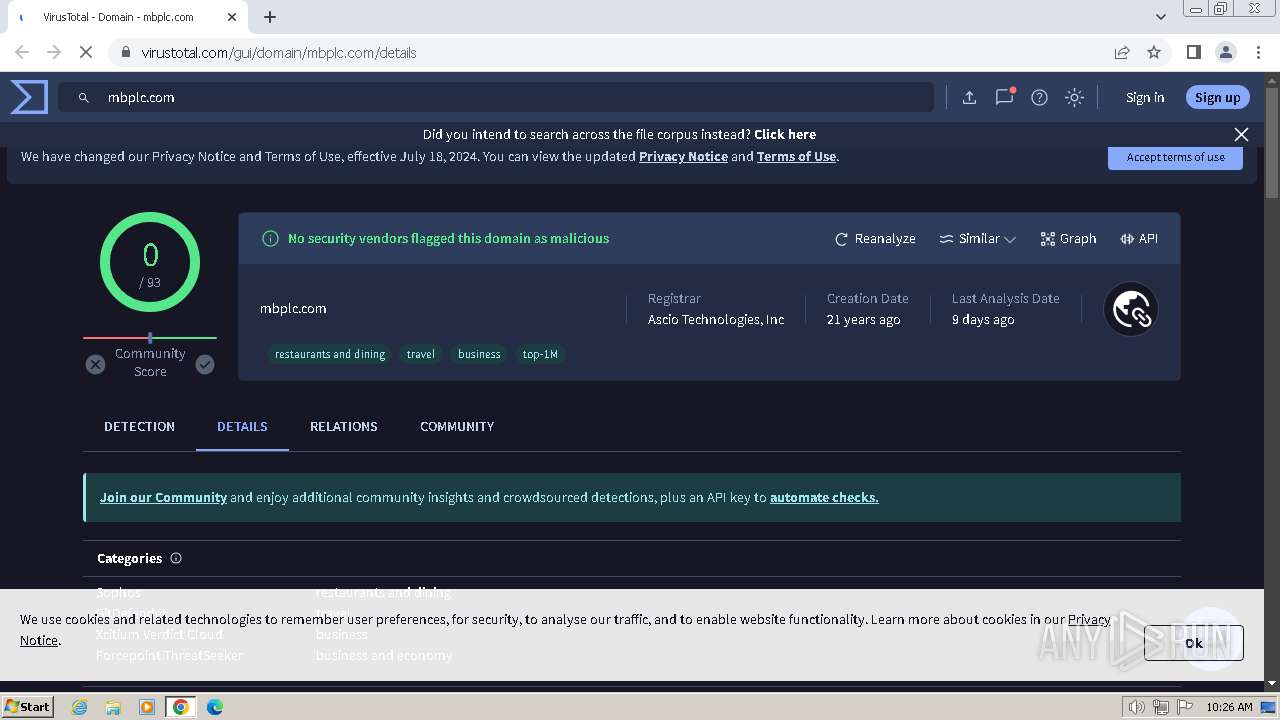
Task: Open the Privacy Notice link in banner
Action: pyautogui.click(x=683, y=156)
